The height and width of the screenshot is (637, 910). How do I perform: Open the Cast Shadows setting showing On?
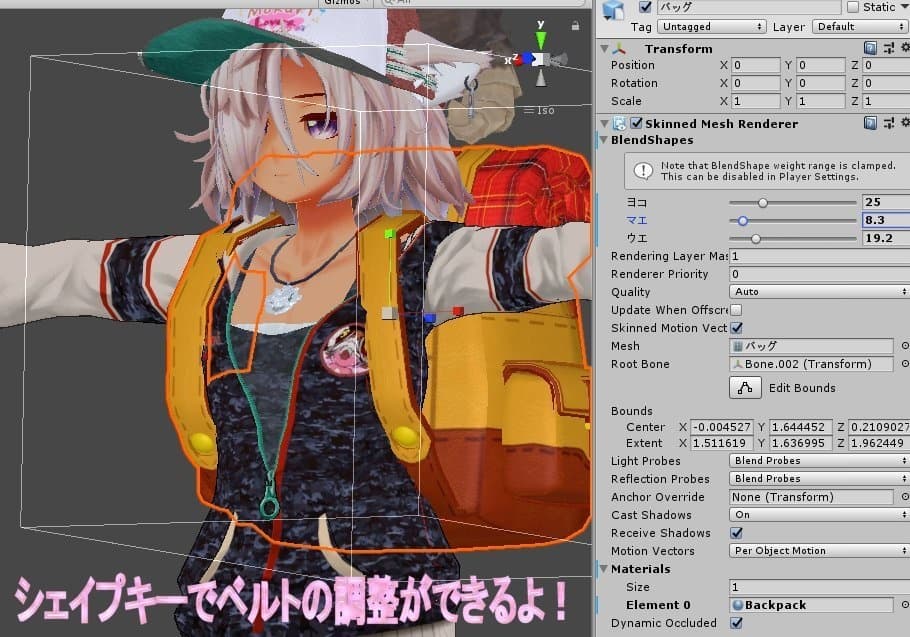tap(817, 514)
